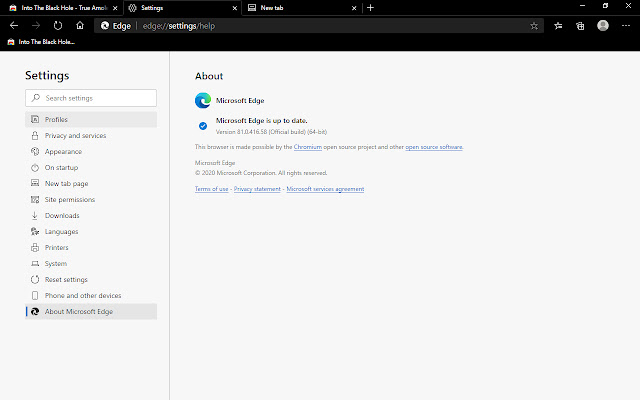Go to Reset settings section

66,280
